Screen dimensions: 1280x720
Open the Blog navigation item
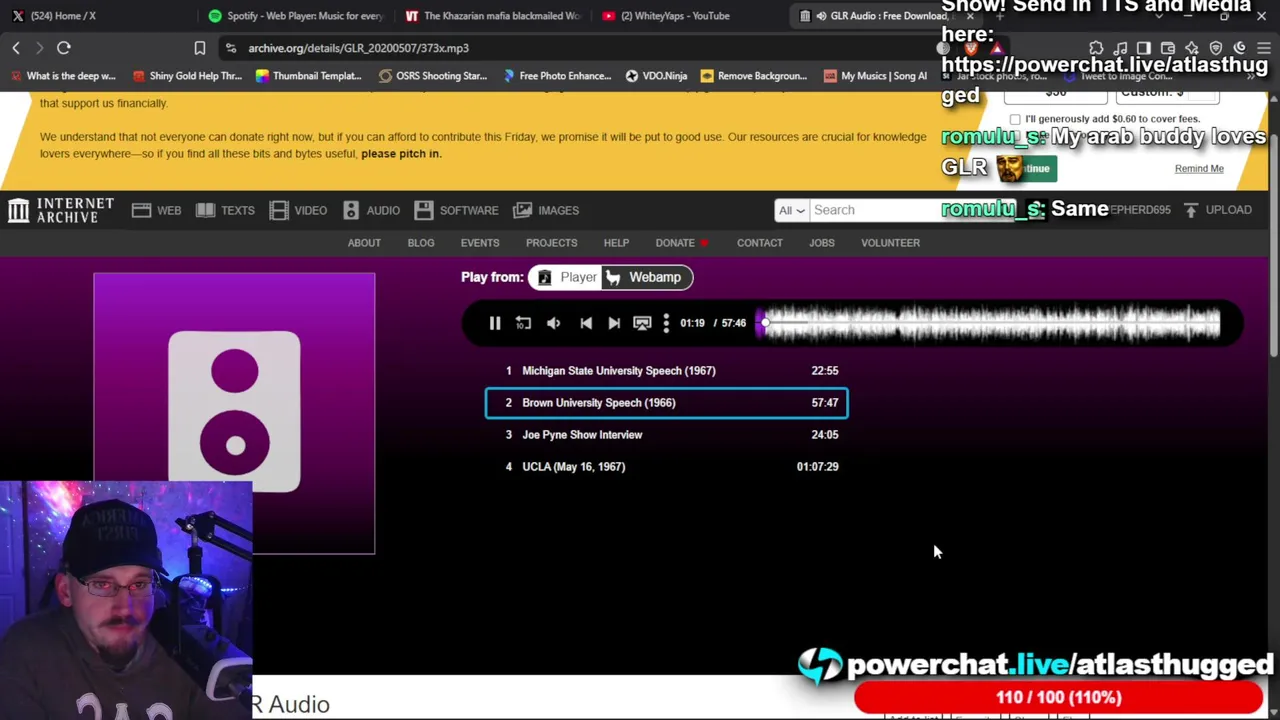pos(421,243)
